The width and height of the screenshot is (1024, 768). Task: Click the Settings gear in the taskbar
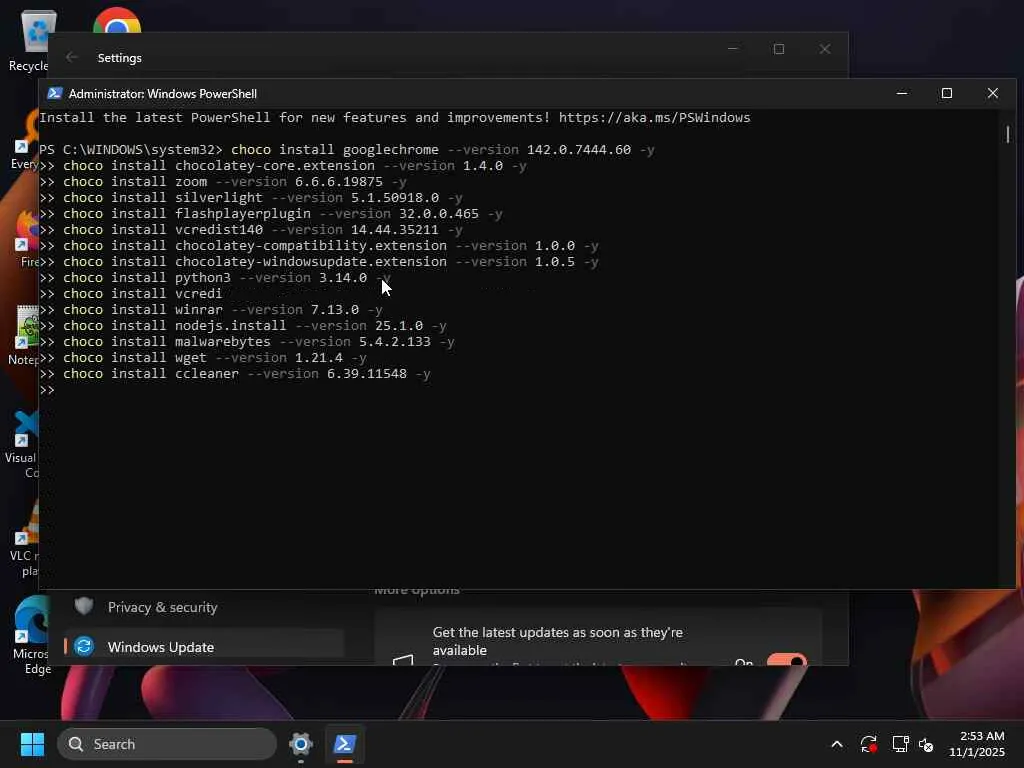tap(301, 744)
